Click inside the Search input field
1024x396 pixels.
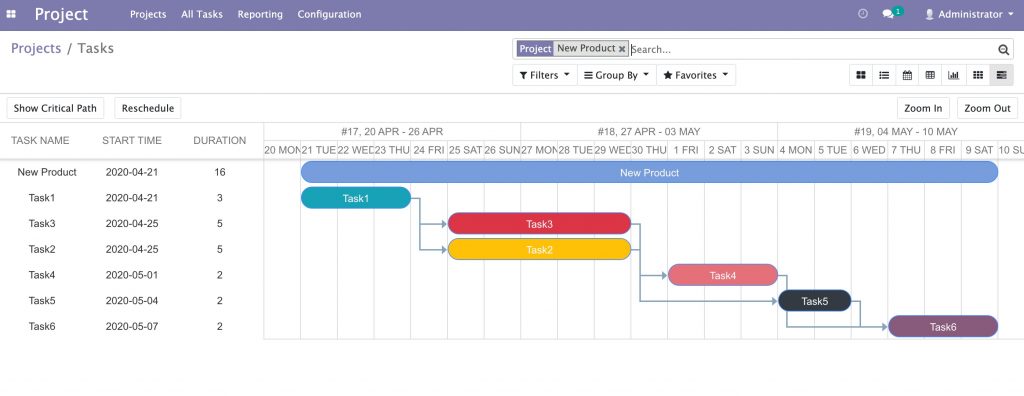pyautogui.click(x=813, y=50)
